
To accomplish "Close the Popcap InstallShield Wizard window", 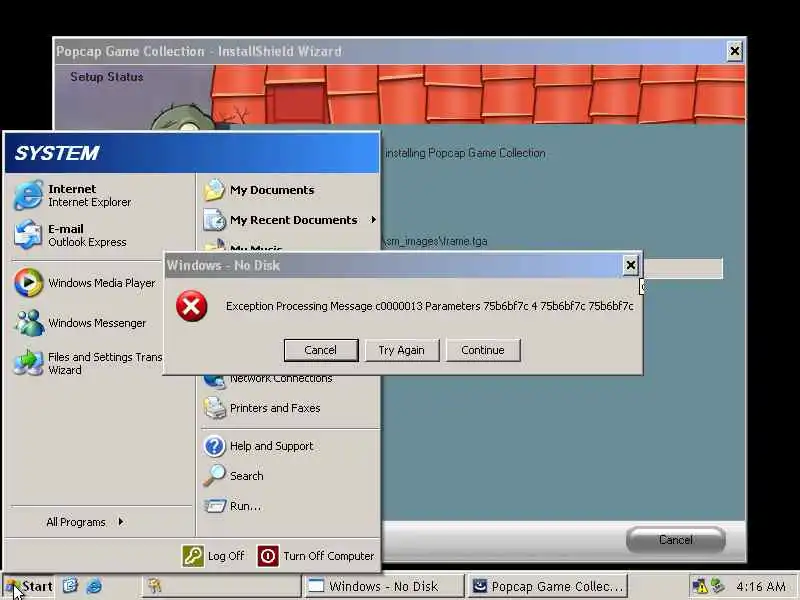I will pos(734,51).
